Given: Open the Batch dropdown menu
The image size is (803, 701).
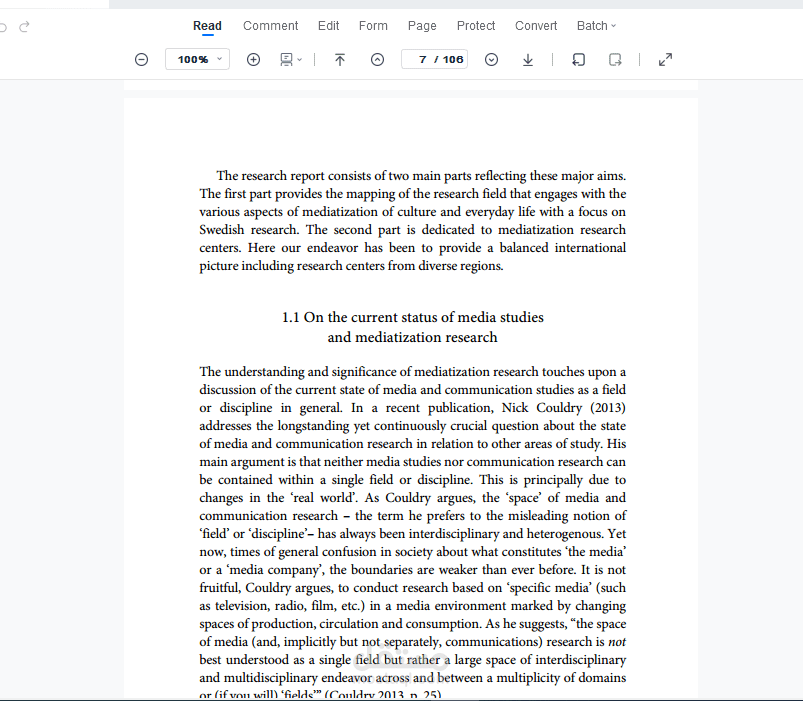Looking at the screenshot, I should pos(596,26).
